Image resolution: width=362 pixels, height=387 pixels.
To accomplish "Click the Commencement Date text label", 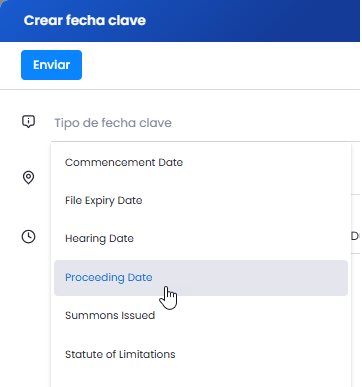I will pyautogui.click(x=124, y=163).
